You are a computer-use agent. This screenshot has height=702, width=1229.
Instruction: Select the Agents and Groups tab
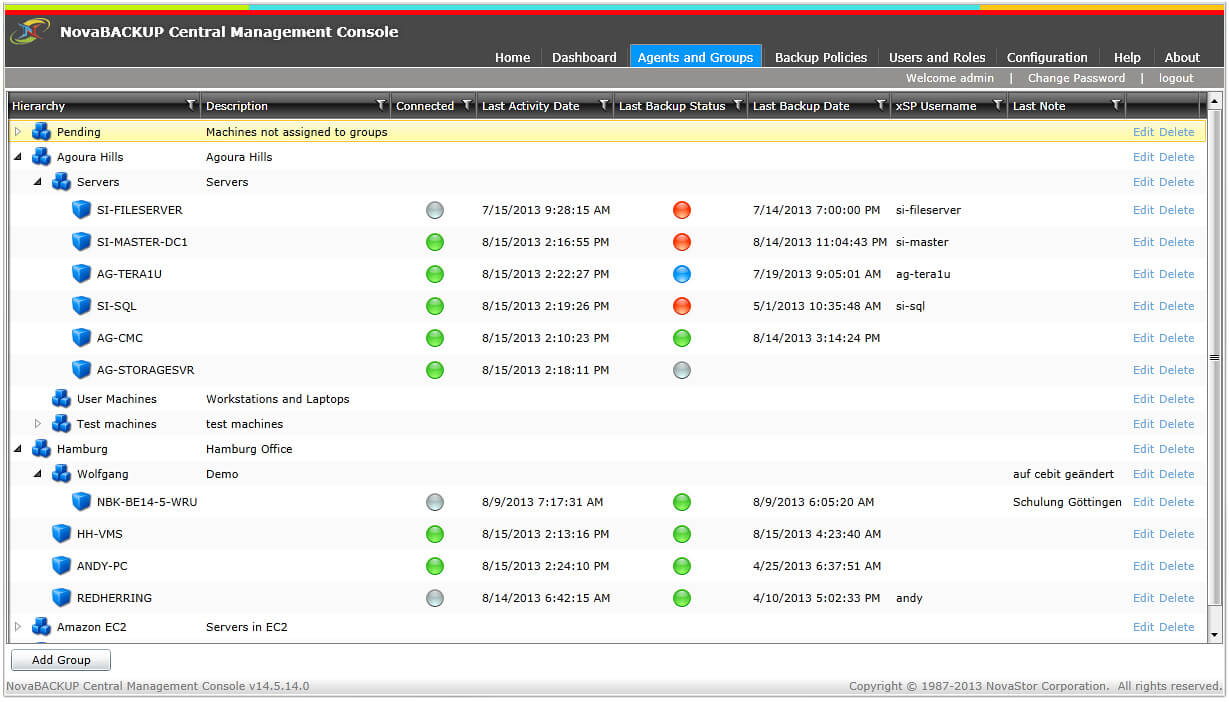point(695,57)
